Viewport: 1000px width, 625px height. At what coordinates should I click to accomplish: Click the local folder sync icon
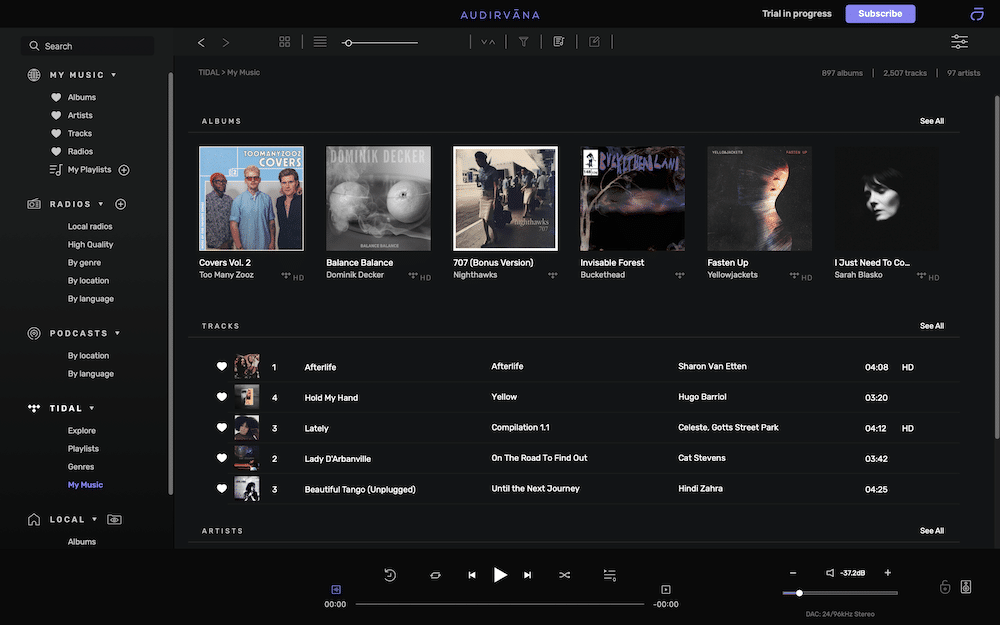114,519
